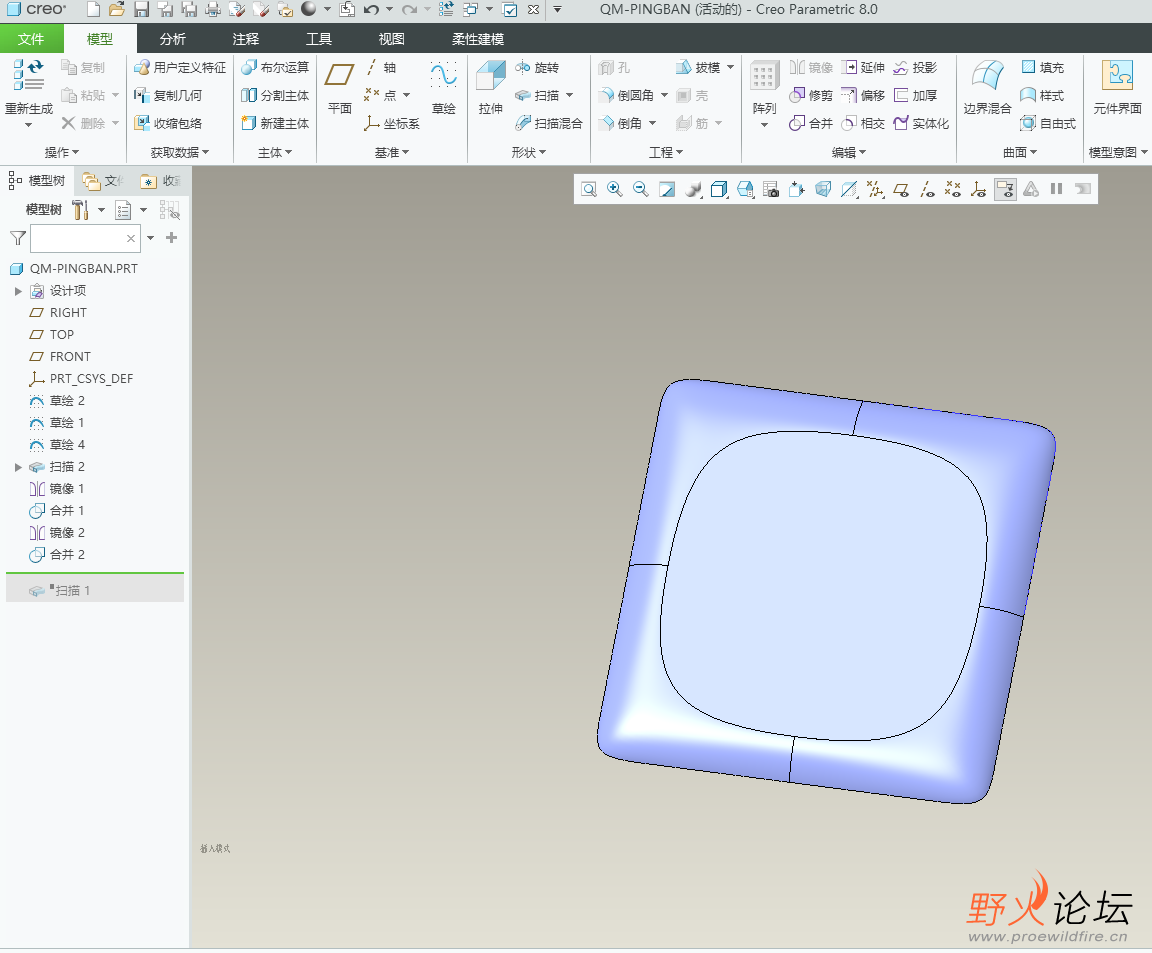Click the model tree filter search field
This screenshot has width=1152, height=953.
click(85, 238)
